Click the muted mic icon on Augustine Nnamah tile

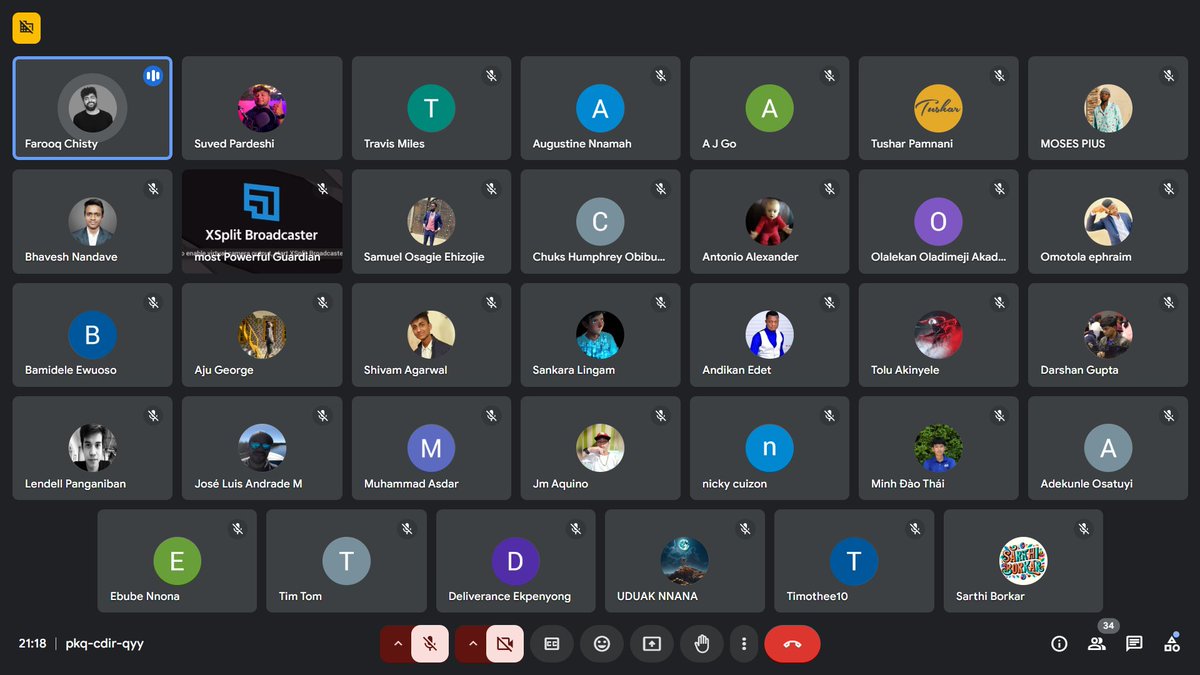[661, 75]
